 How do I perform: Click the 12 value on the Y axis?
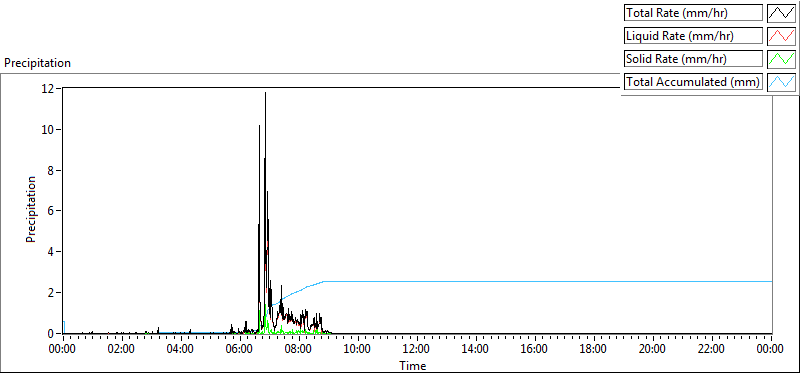(48, 88)
